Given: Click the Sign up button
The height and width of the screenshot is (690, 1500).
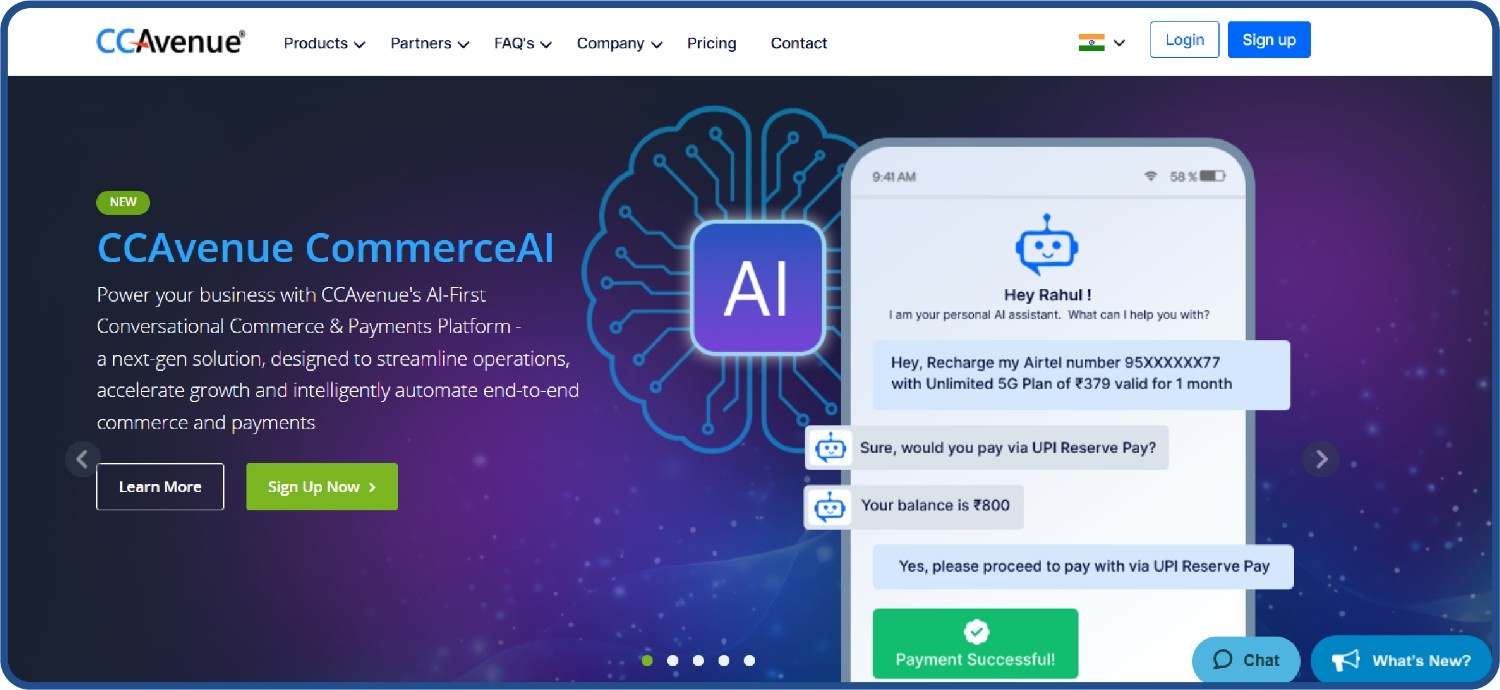Looking at the screenshot, I should [1269, 40].
